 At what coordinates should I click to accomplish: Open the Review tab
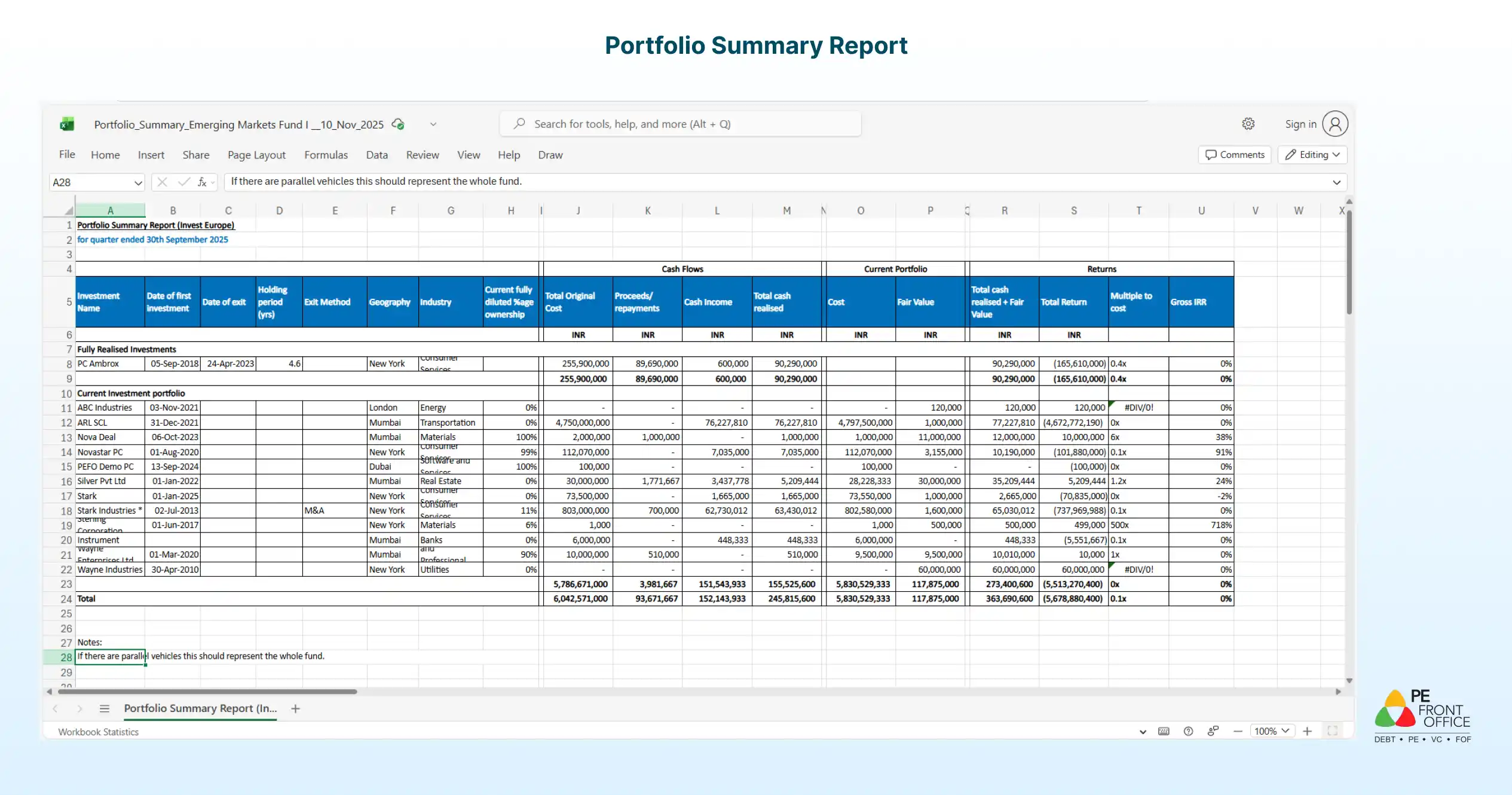pyautogui.click(x=423, y=155)
